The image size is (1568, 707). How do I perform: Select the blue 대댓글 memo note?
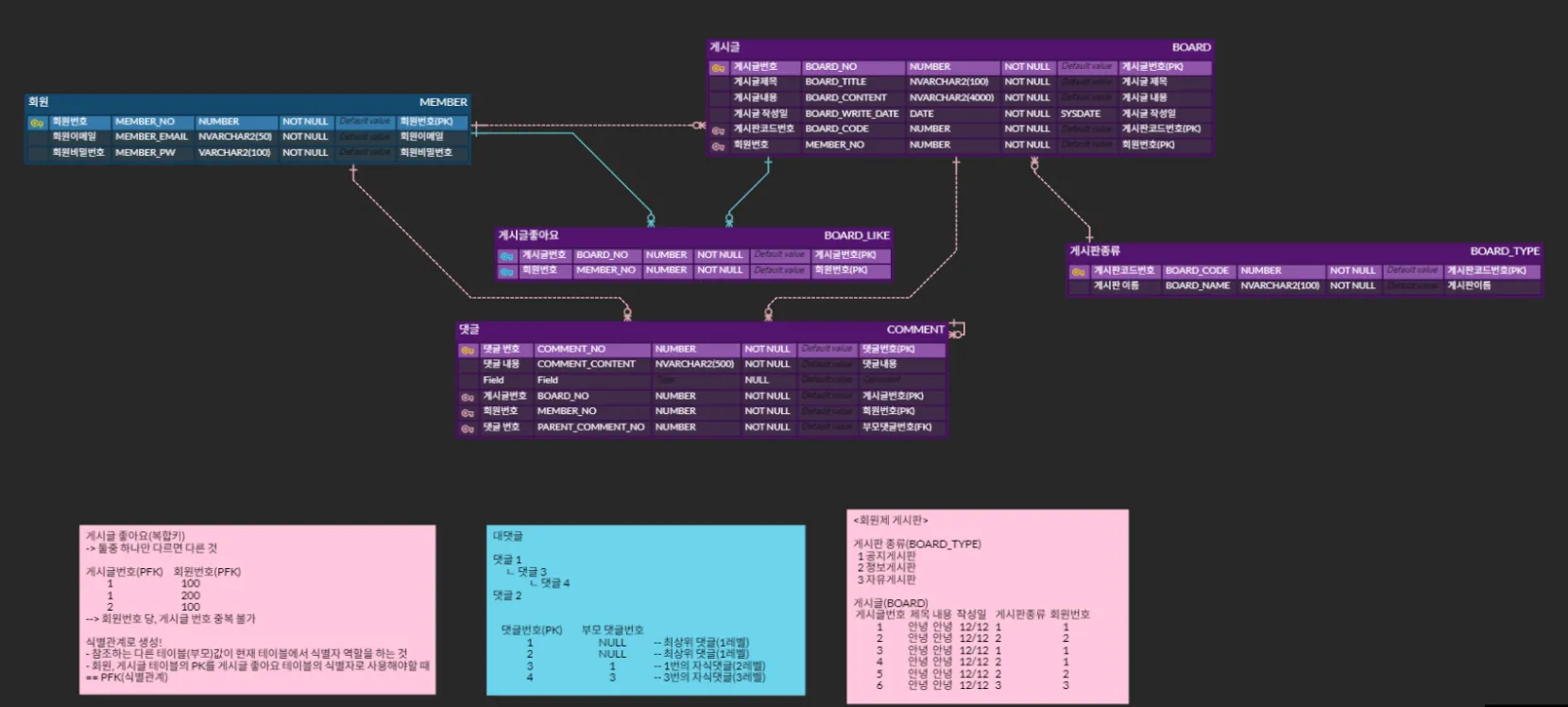(646, 611)
